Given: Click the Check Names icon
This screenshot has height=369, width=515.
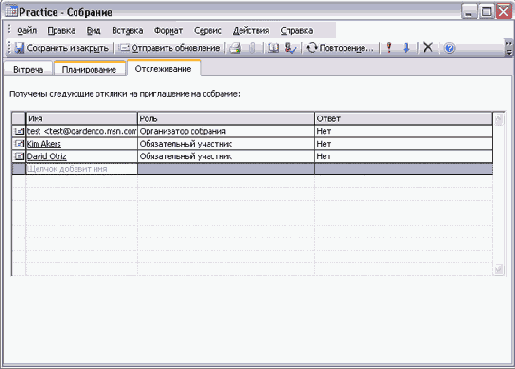Looking at the screenshot, I should coord(290,48).
